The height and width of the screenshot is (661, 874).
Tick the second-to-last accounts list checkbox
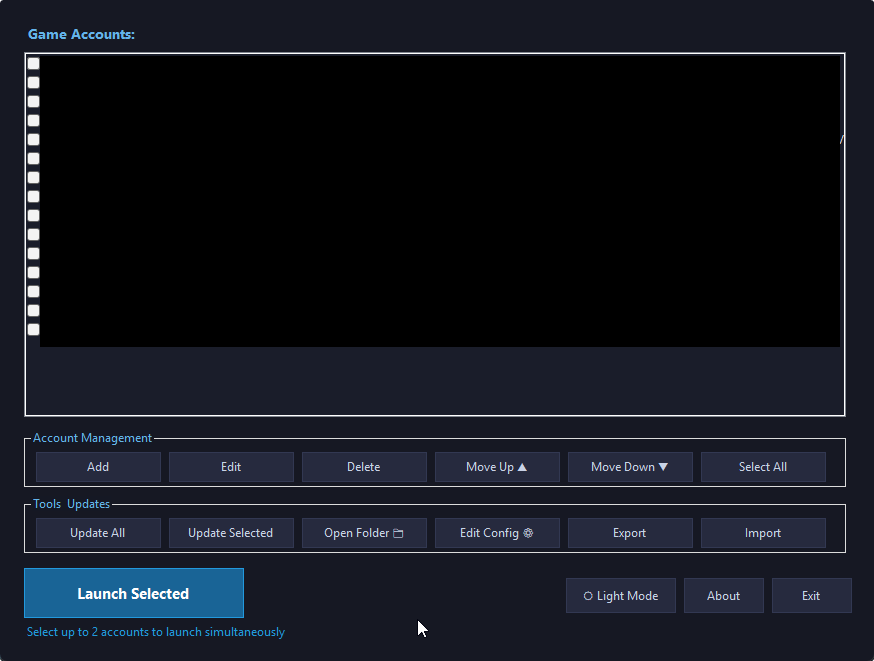pos(33,310)
